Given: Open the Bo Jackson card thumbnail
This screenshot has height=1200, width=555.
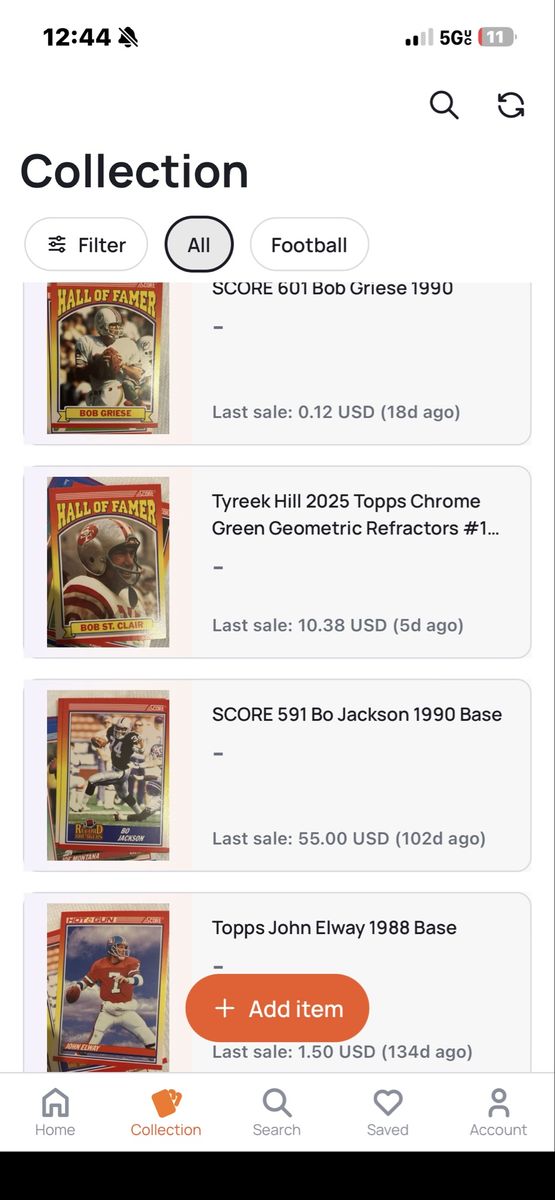Looking at the screenshot, I should 108,775.
